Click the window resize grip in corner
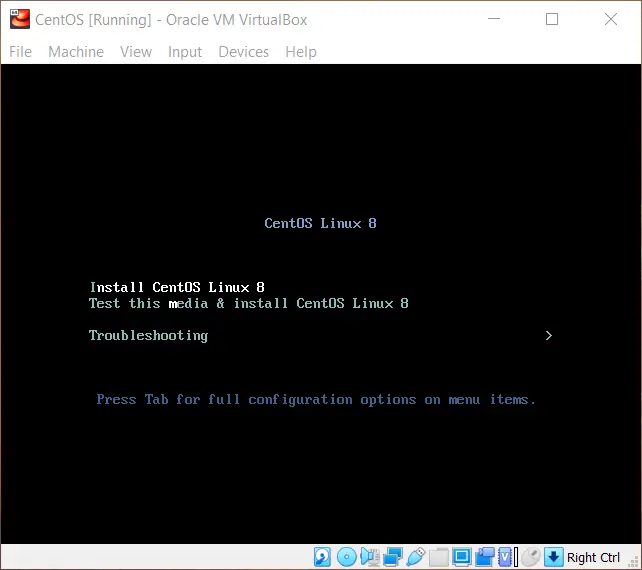This screenshot has height=570, width=642. coord(634,562)
